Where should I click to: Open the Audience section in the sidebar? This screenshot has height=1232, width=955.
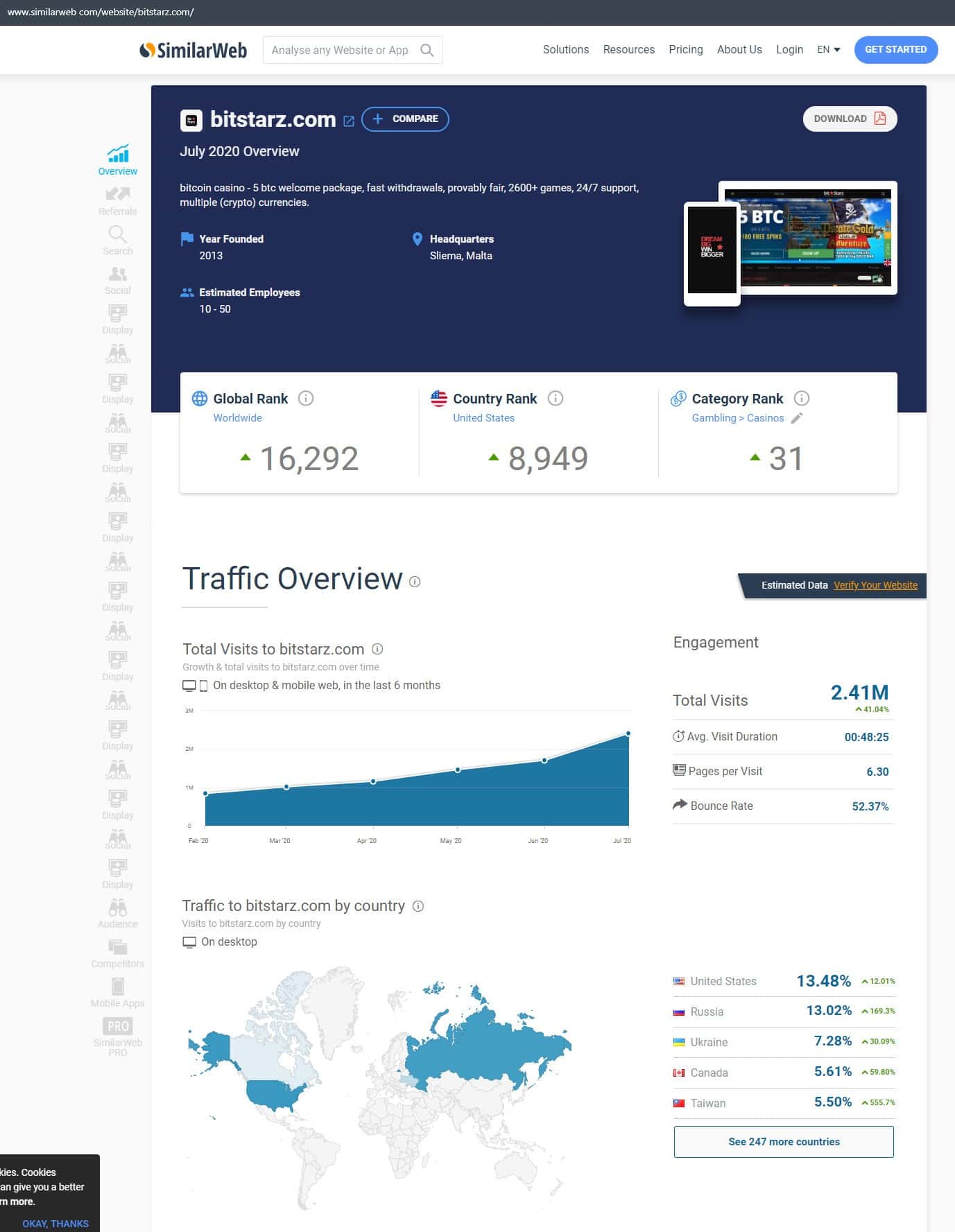click(x=118, y=914)
